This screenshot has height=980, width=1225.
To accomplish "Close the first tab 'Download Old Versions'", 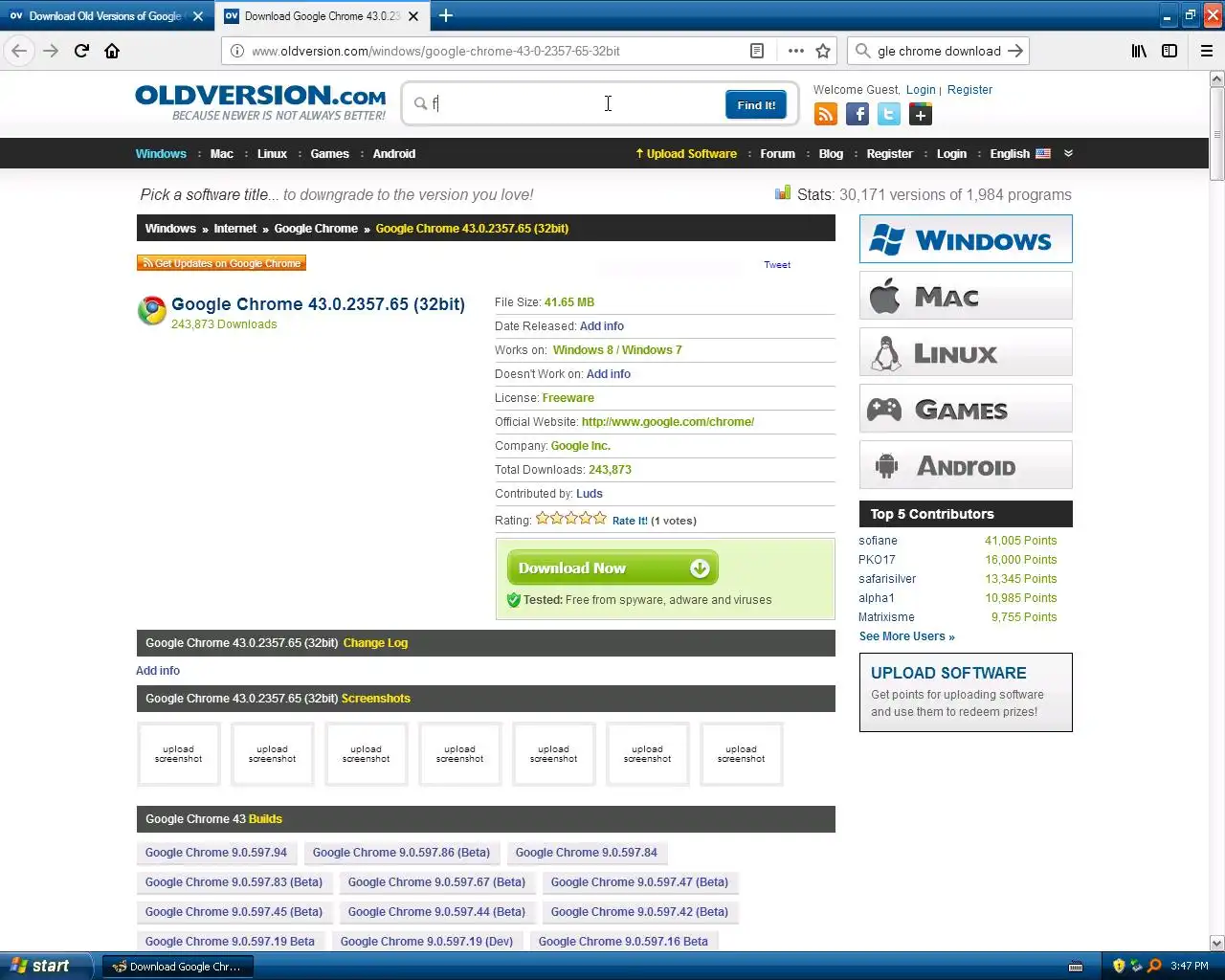I will pos(198,16).
